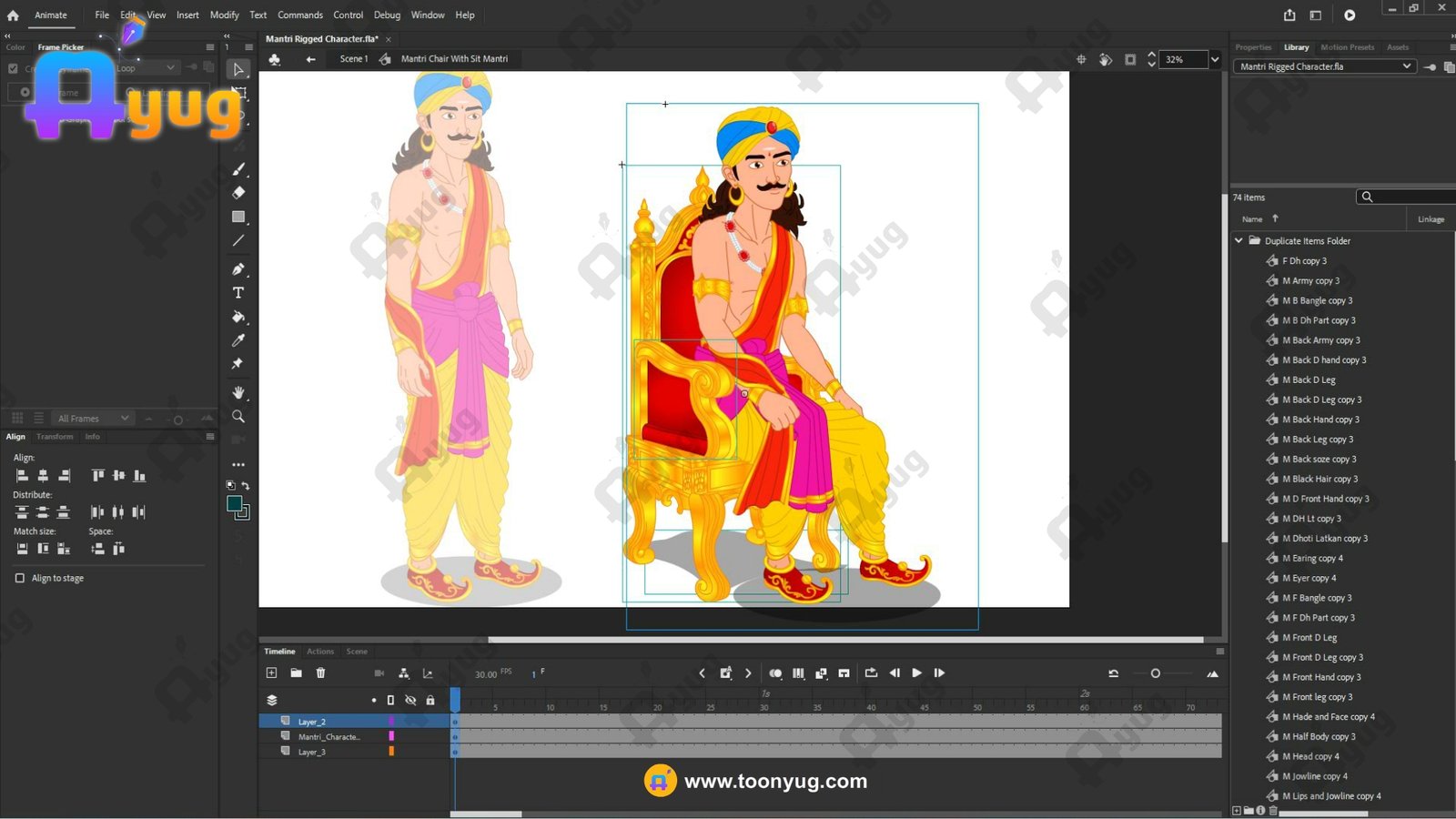Enable Align to stage checkbox
Screen dimensions: 1456x819
point(20,578)
